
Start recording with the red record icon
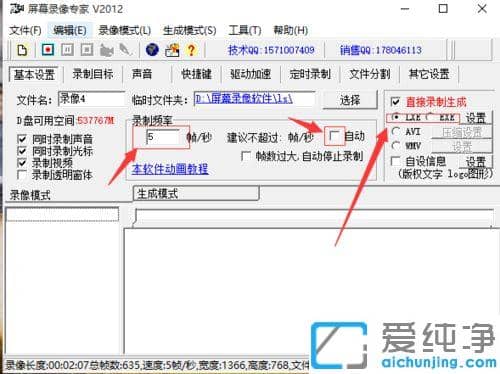(48, 50)
